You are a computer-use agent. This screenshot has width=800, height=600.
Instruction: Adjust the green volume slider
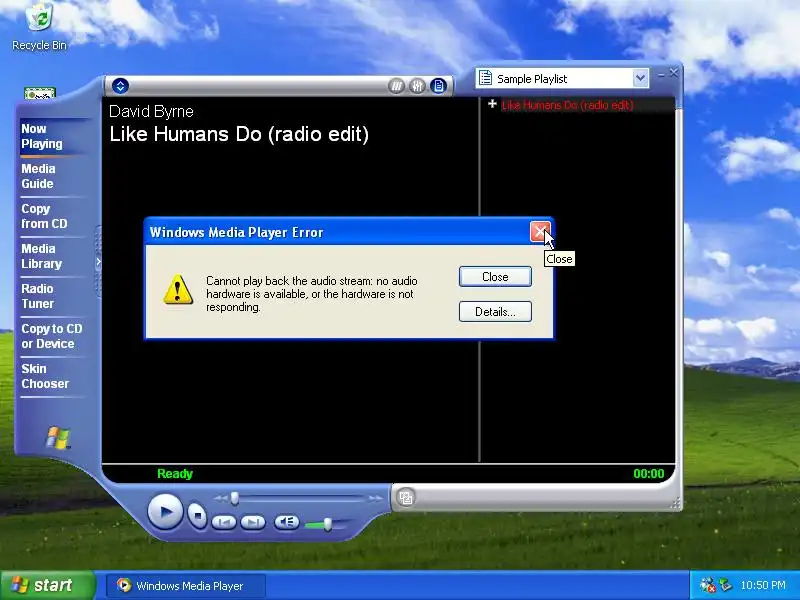(x=327, y=524)
